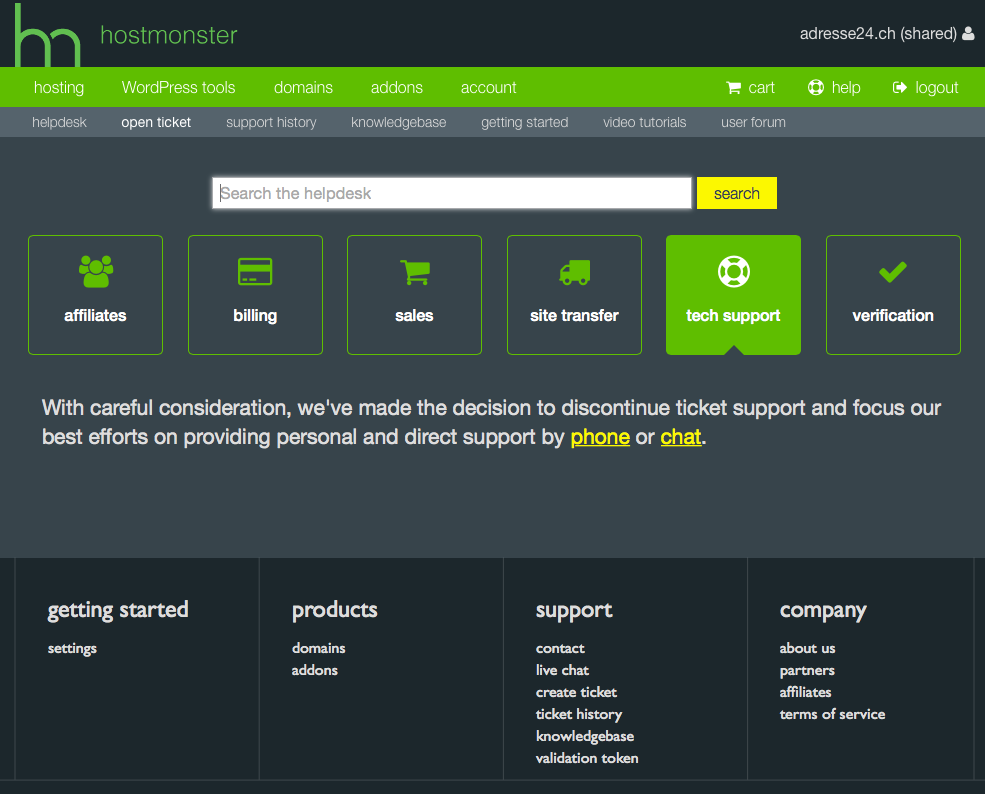985x794 pixels.
Task: Open footer knowledgebase link under support
Action: (x=585, y=736)
